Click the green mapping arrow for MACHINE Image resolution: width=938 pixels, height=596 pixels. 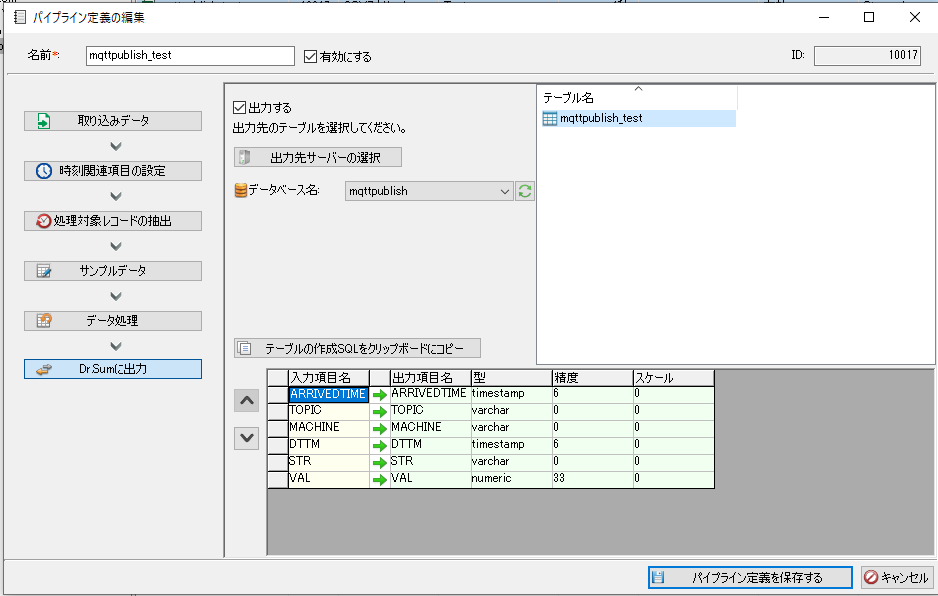(380, 428)
